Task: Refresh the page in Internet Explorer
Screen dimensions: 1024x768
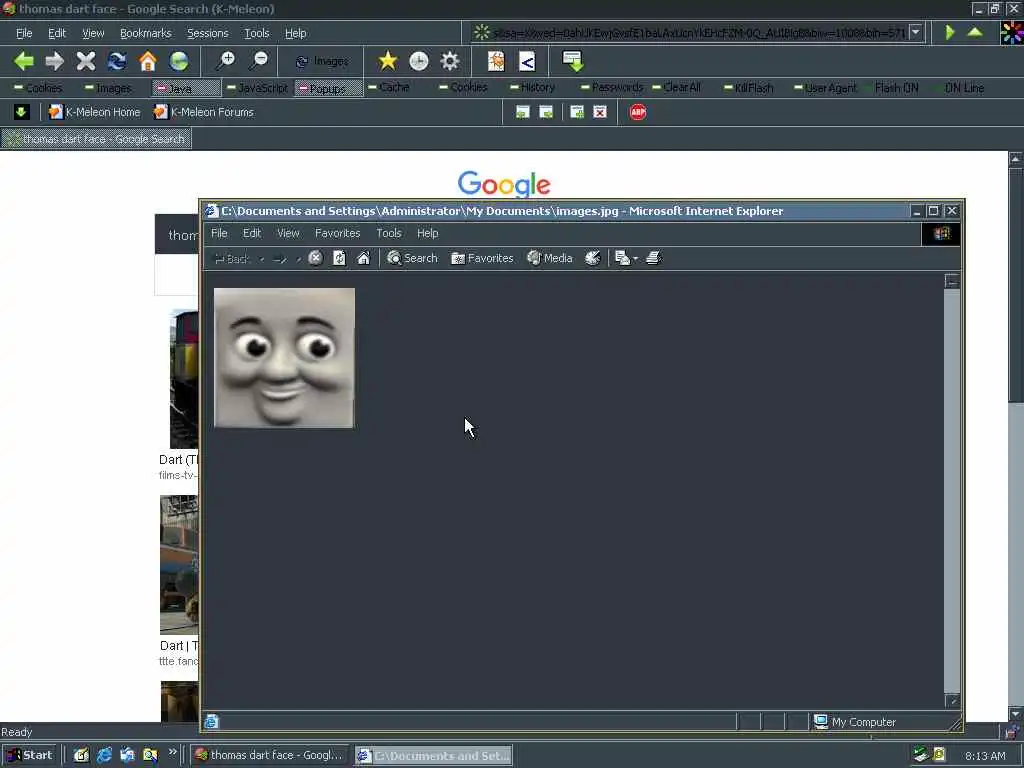Action: (x=340, y=258)
